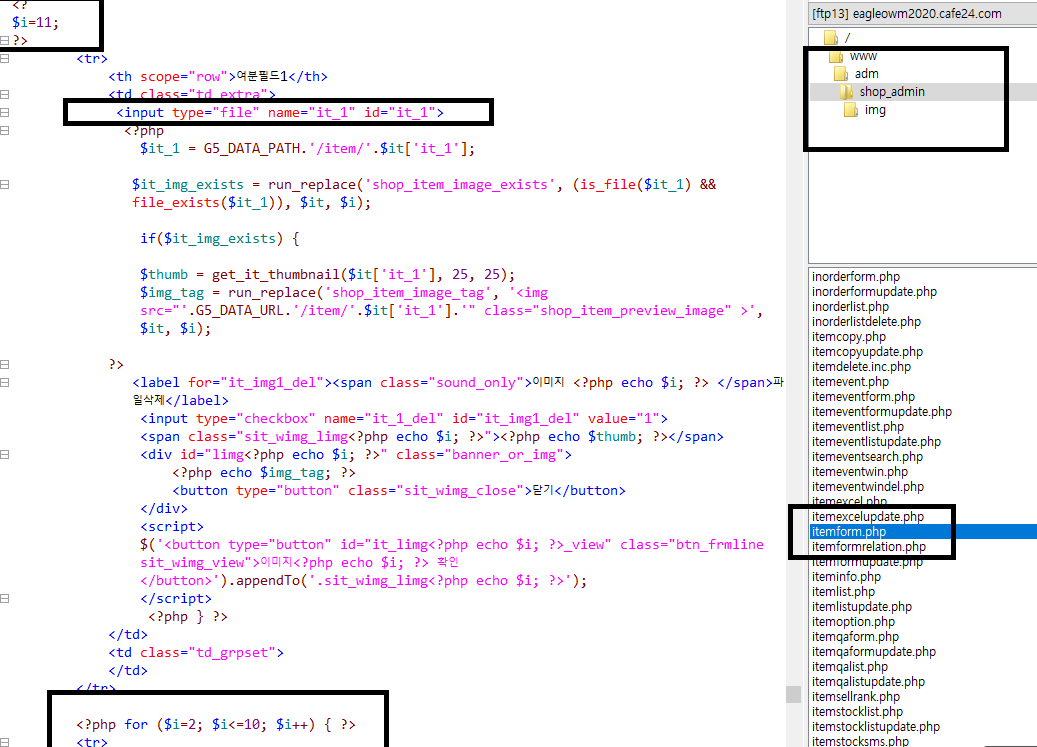
Task: Open the img folder in the FTP tree
Action: pos(875,110)
